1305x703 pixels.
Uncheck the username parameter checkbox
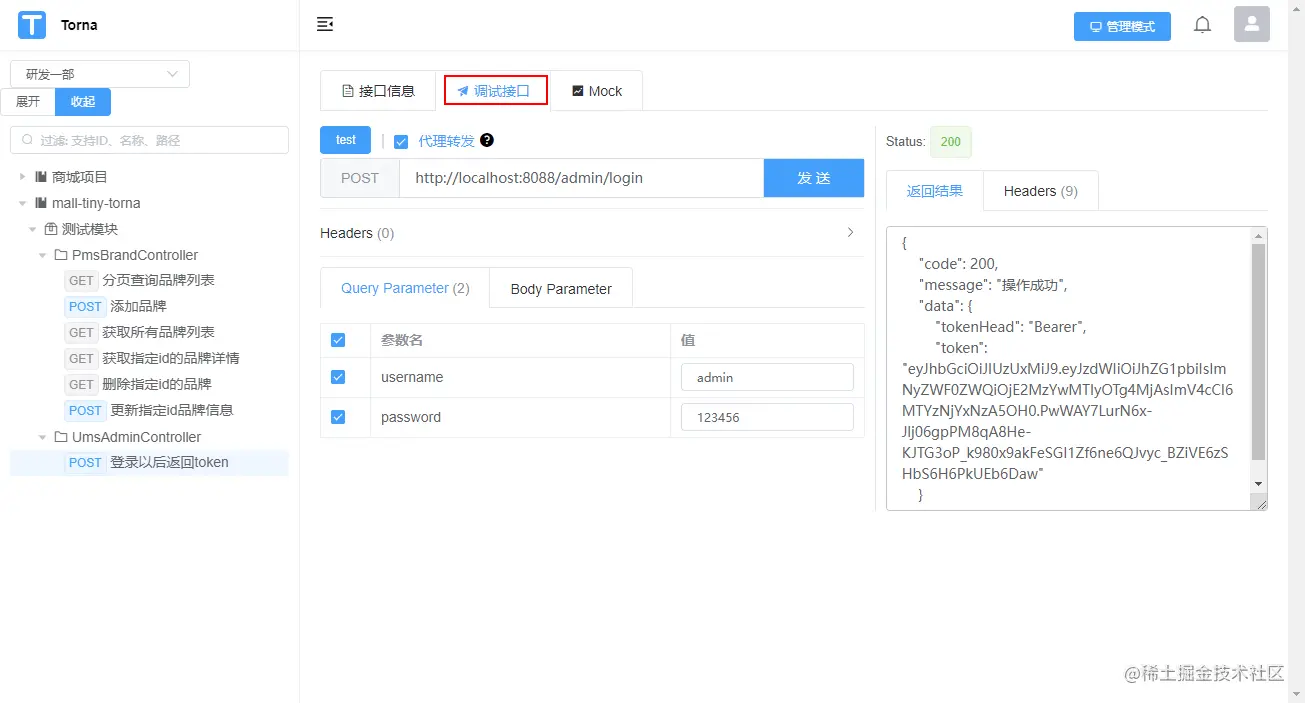point(338,377)
